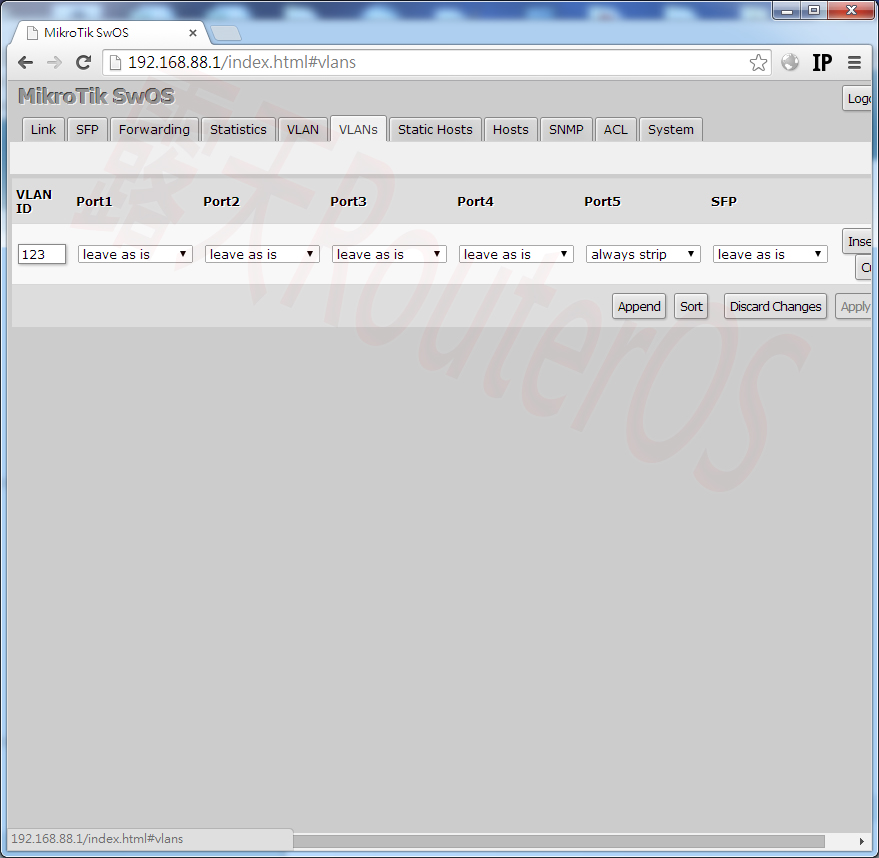Click the horizontal scrollbar thumb
Viewport: 879px width, 858px height.
click(x=558, y=841)
